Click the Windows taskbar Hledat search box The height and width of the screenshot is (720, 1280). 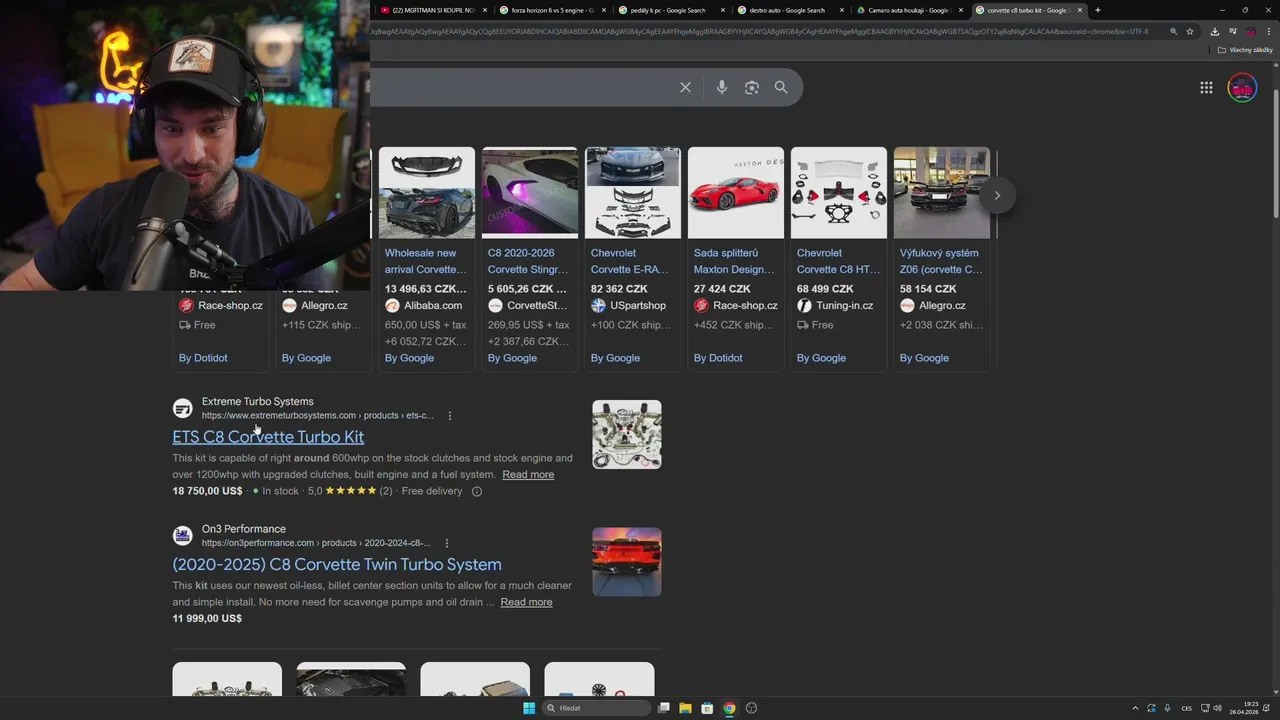point(597,708)
